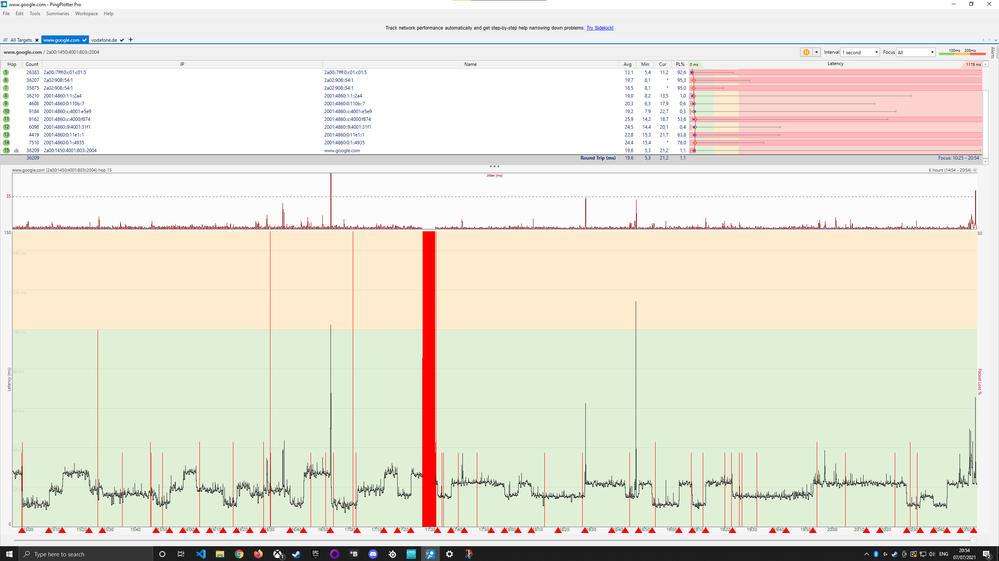Viewport: 999px width, 561px height.
Task: Open the Edit menu
Action: coord(20,13)
